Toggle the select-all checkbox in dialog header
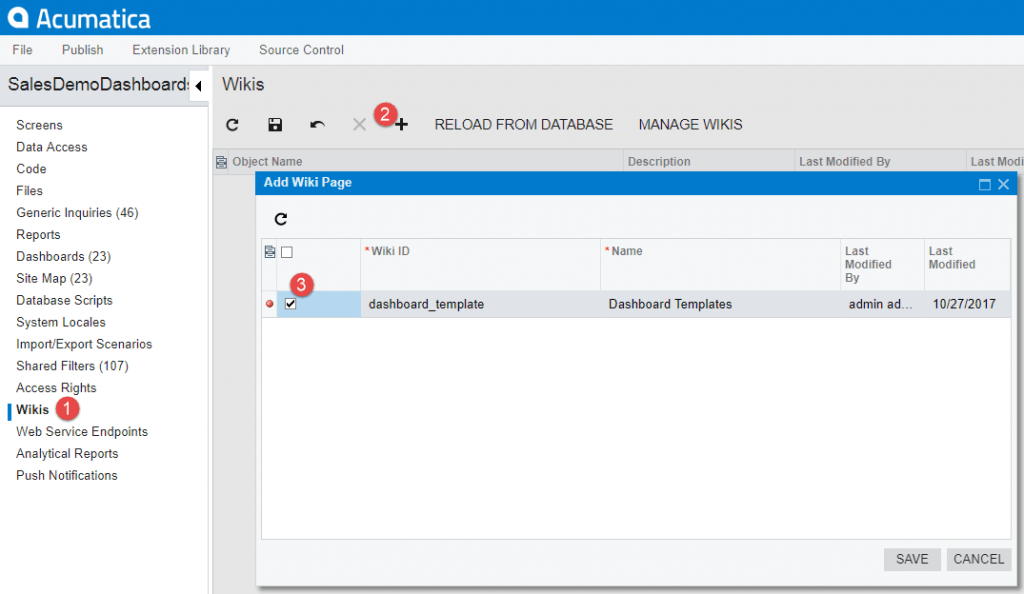The width and height of the screenshot is (1024, 594). pos(287,252)
